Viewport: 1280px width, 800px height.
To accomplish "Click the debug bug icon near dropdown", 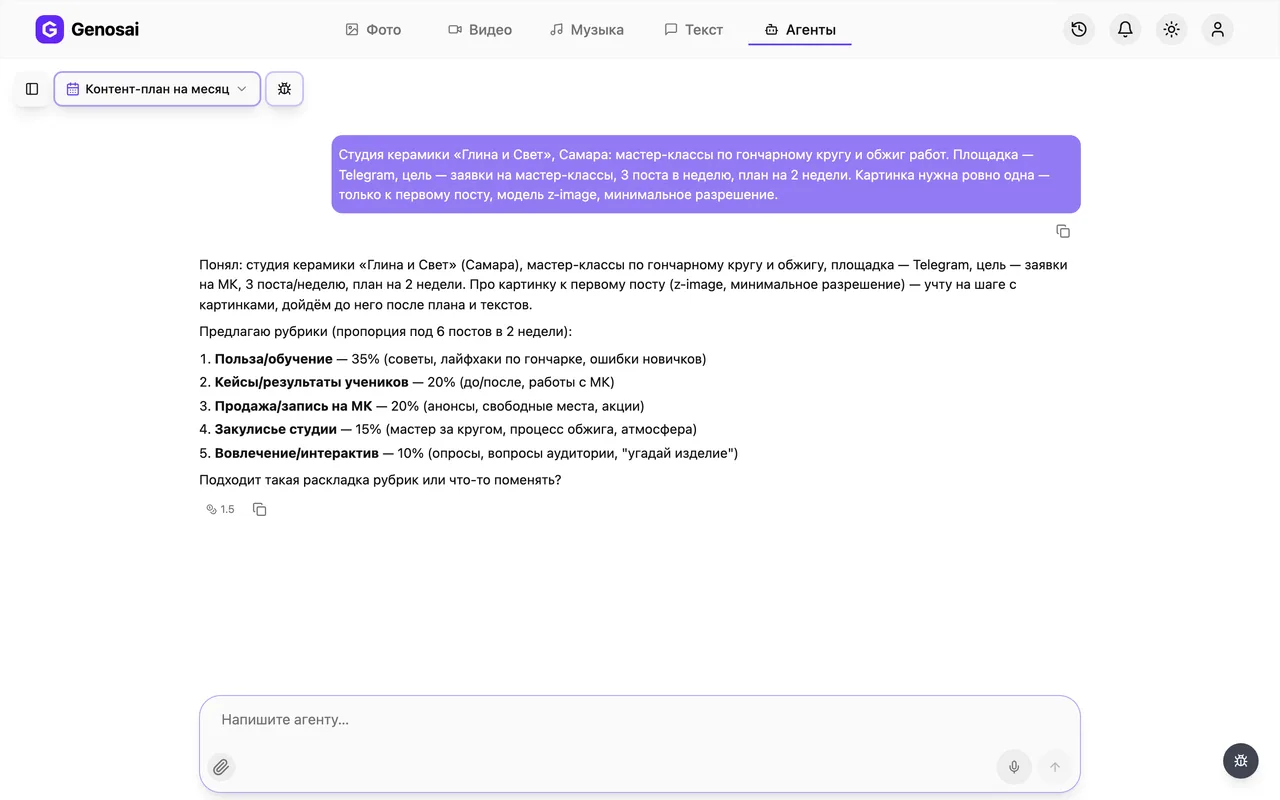I will point(284,89).
